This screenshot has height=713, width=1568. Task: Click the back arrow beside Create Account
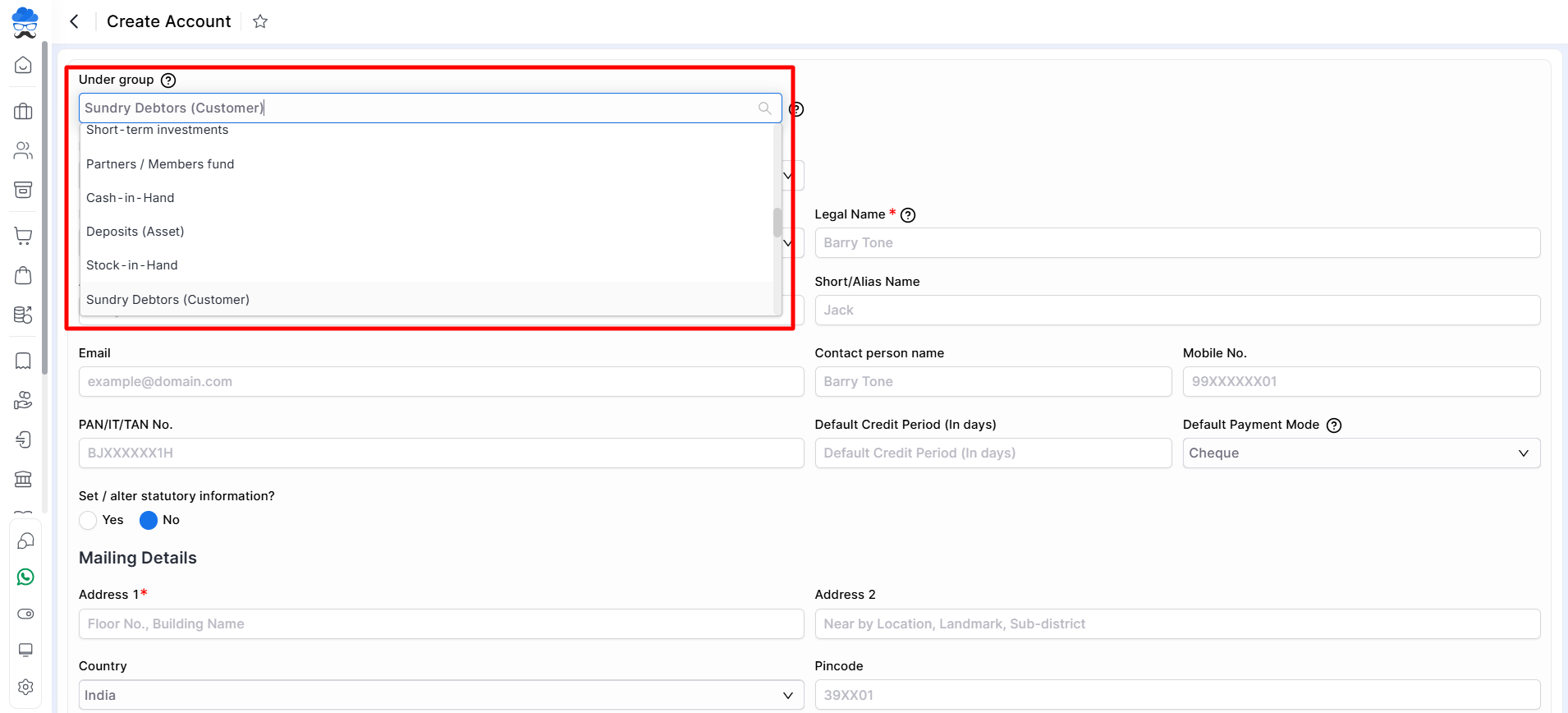[x=75, y=21]
